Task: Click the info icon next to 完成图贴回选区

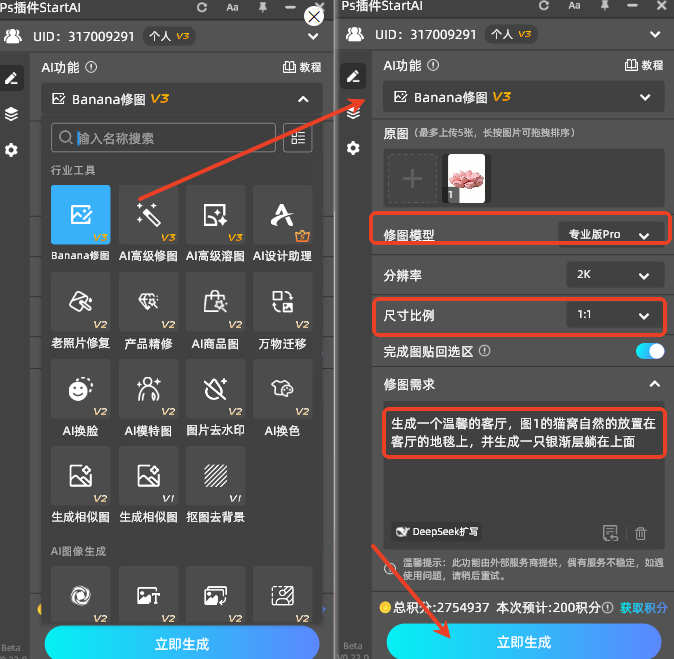Action: click(484, 351)
